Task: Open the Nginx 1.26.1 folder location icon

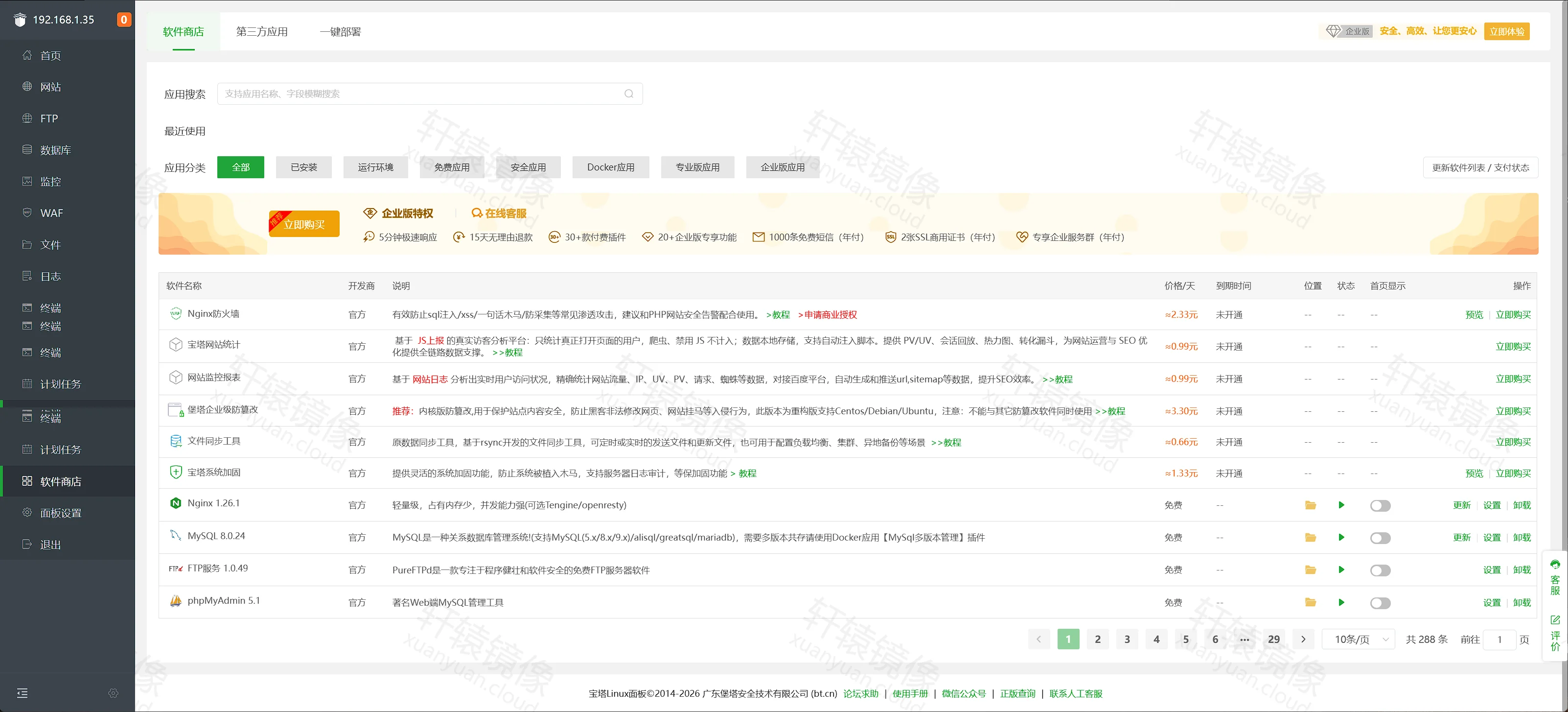Action: coord(1311,505)
